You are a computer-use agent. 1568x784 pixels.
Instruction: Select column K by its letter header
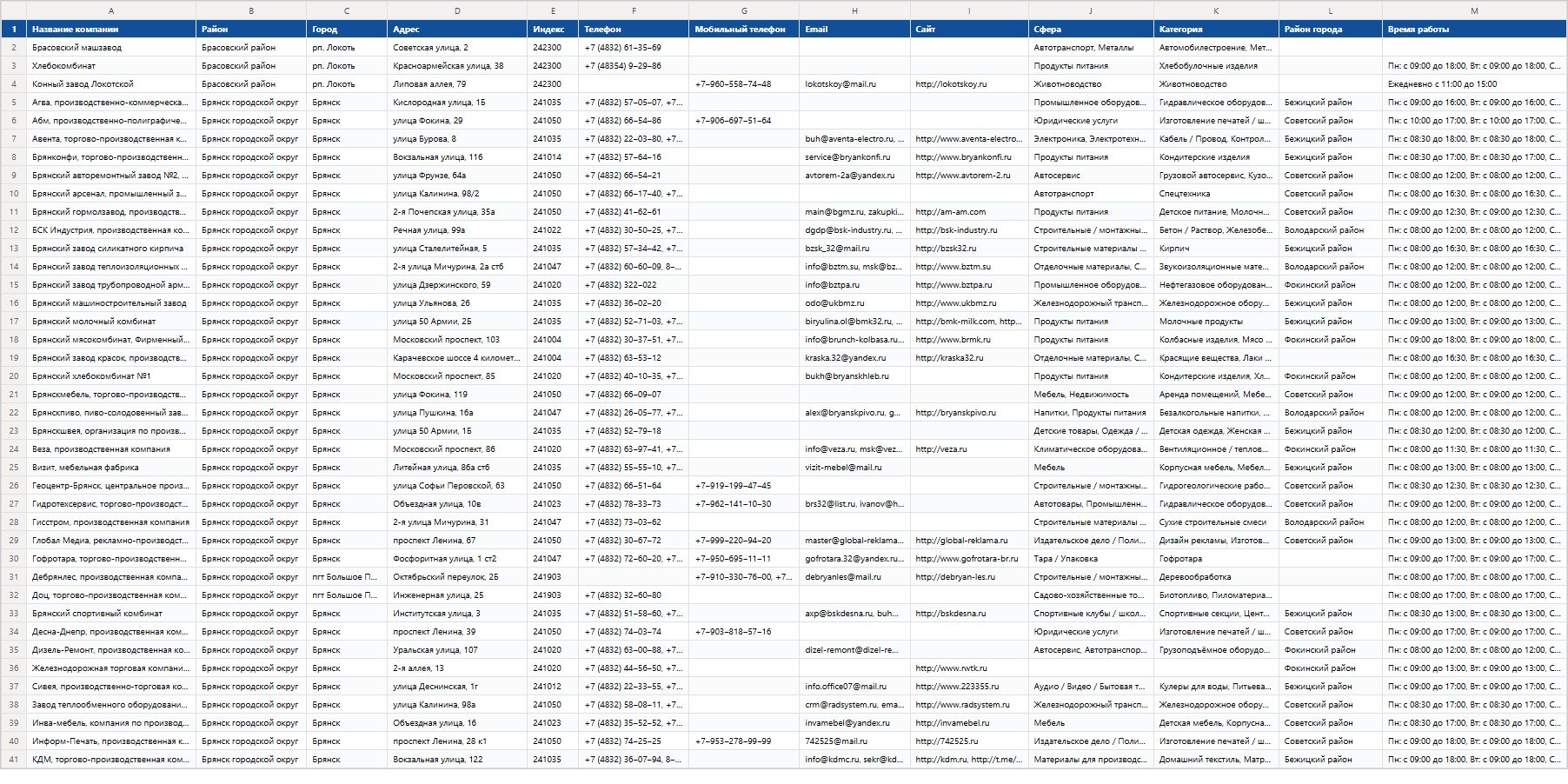coord(1216,10)
